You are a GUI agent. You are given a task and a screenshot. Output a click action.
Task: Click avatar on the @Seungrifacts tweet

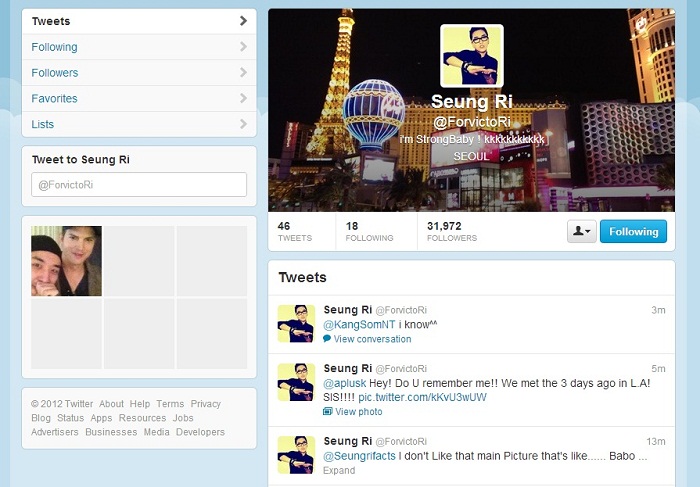(296, 455)
